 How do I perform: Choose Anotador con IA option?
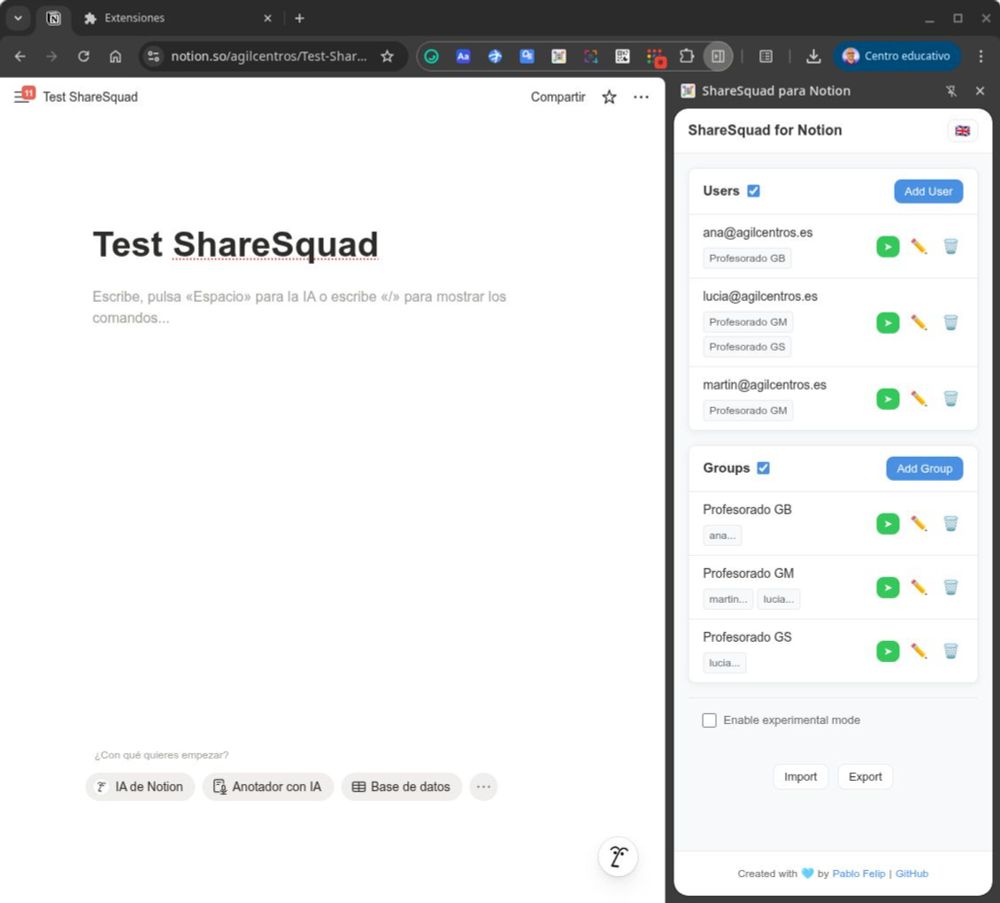click(268, 787)
